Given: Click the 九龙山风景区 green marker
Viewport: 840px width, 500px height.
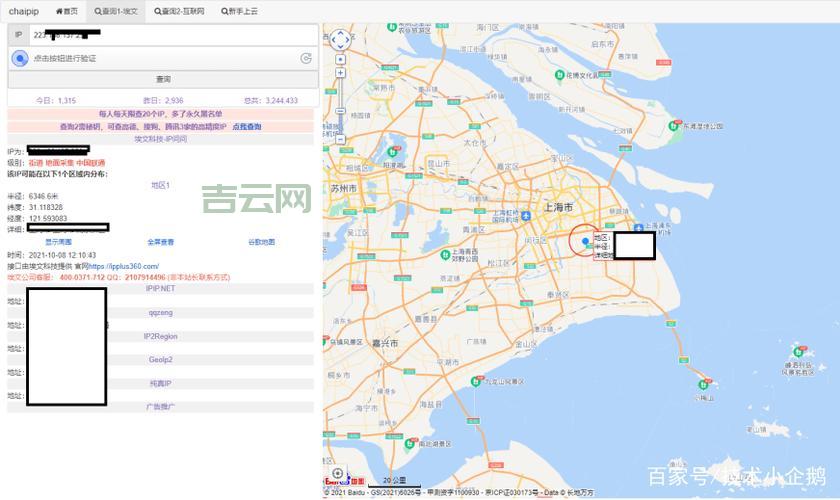Looking at the screenshot, I should [x=475, y=382].
